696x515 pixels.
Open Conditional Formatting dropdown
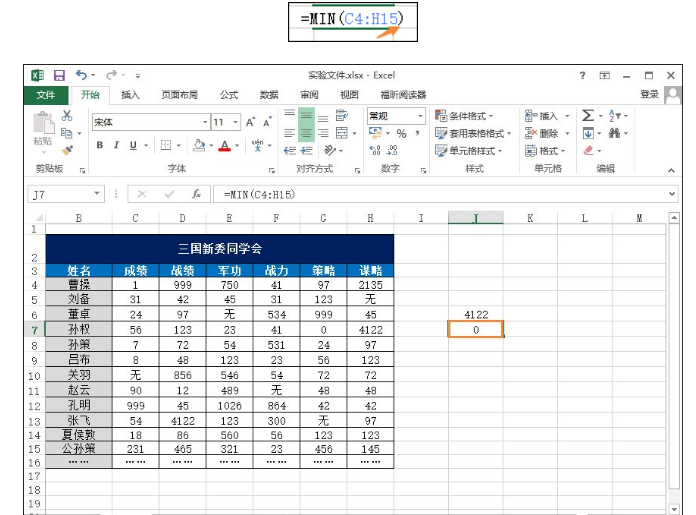coord(464,116)
